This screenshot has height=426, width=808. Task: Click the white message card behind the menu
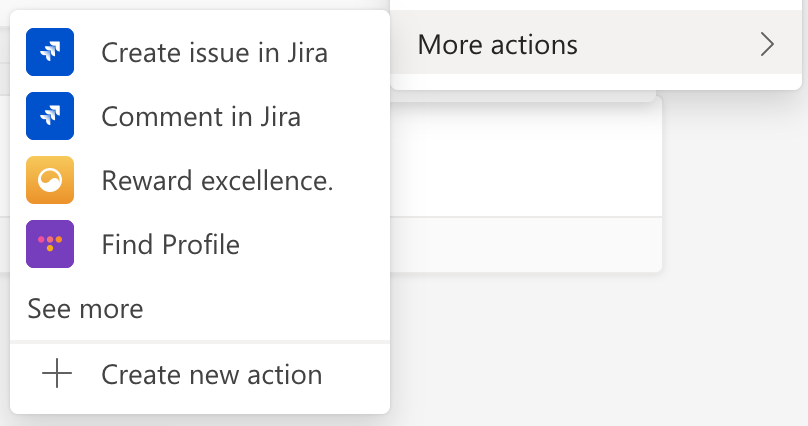click(x=526, y=157)
